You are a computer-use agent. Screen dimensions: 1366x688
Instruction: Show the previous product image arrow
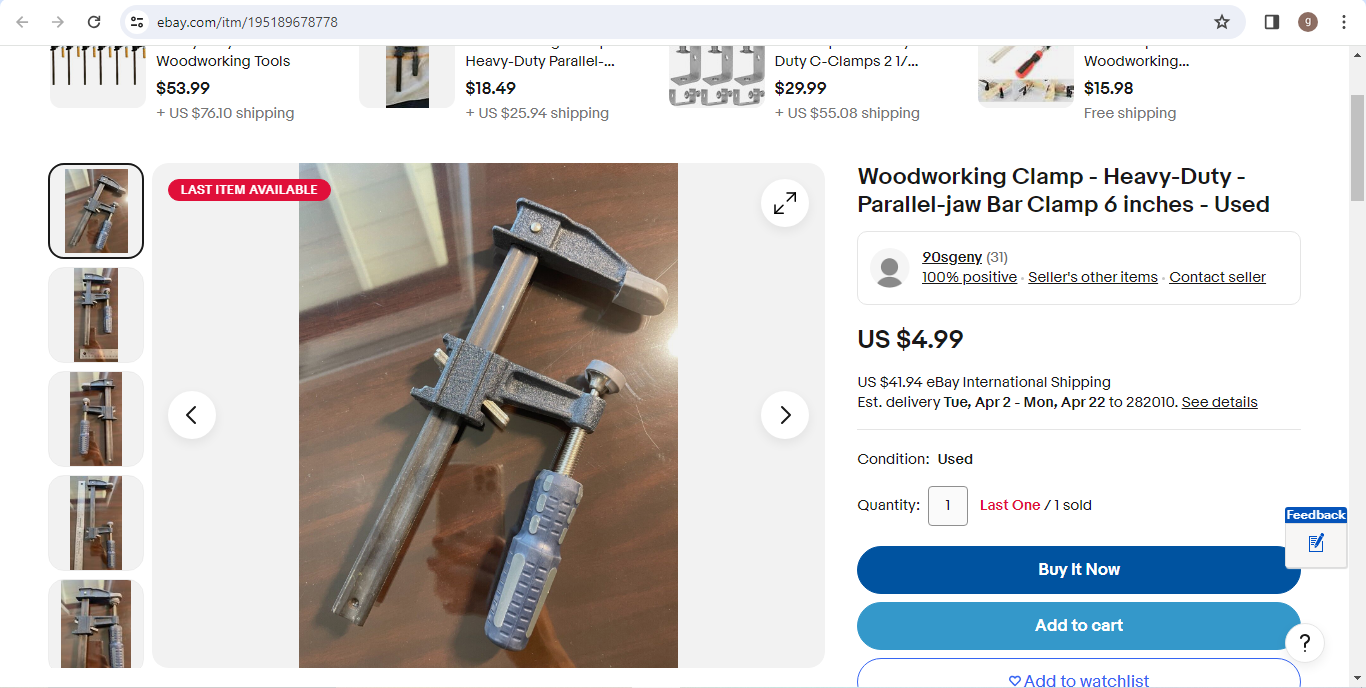(x=192, y=415)
